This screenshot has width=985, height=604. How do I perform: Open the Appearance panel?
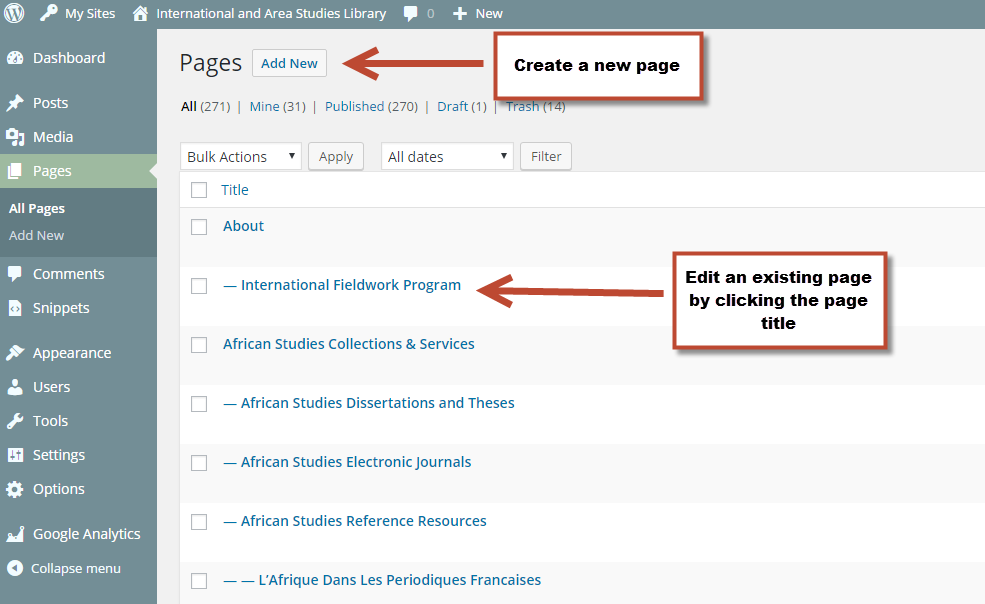(x=71, y=352)
